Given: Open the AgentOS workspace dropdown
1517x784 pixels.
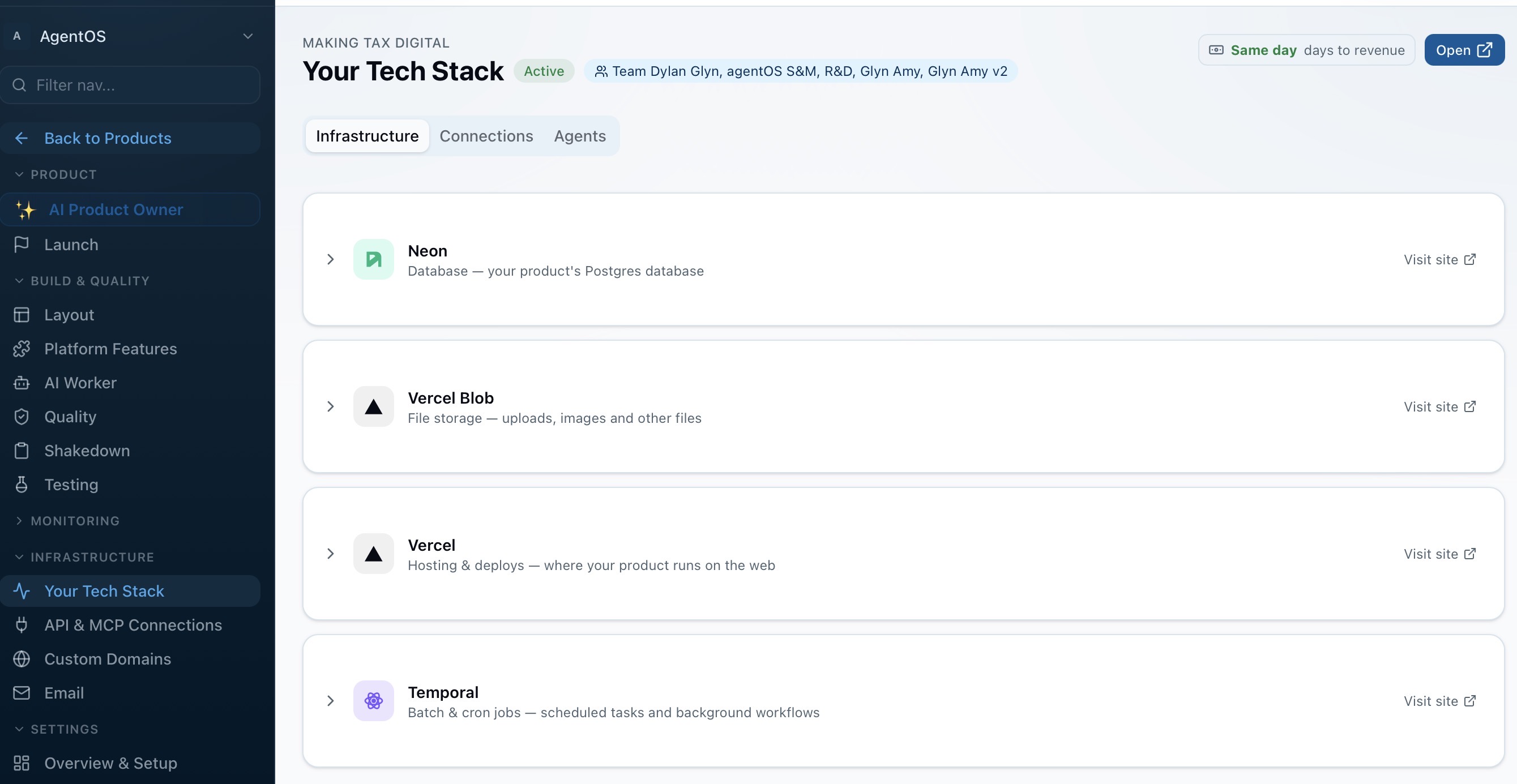Looking at the screenshot, I should 130,36.
